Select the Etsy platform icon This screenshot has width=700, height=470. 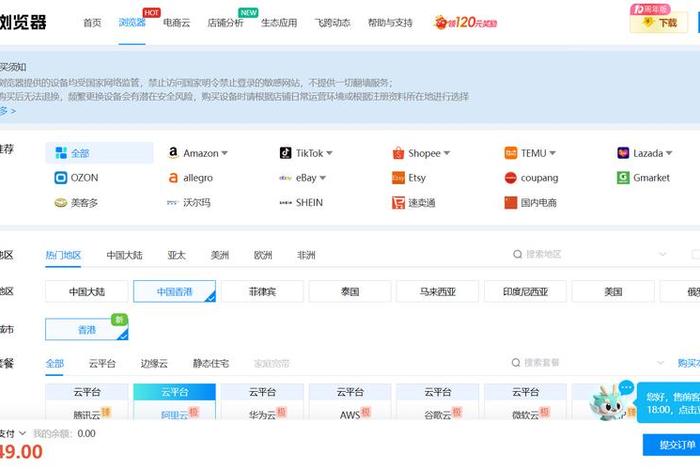click(398, 178)
